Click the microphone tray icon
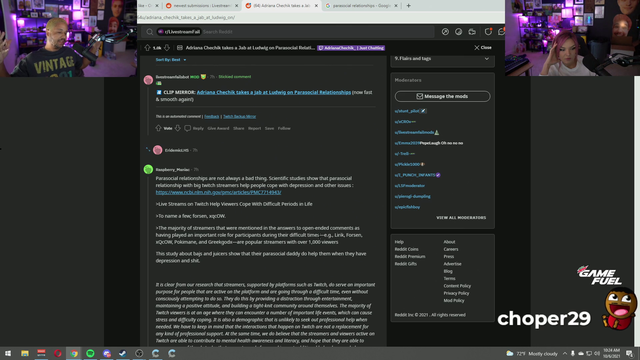The height and width of the screenshot is (360, 640). tap(573, 353)
